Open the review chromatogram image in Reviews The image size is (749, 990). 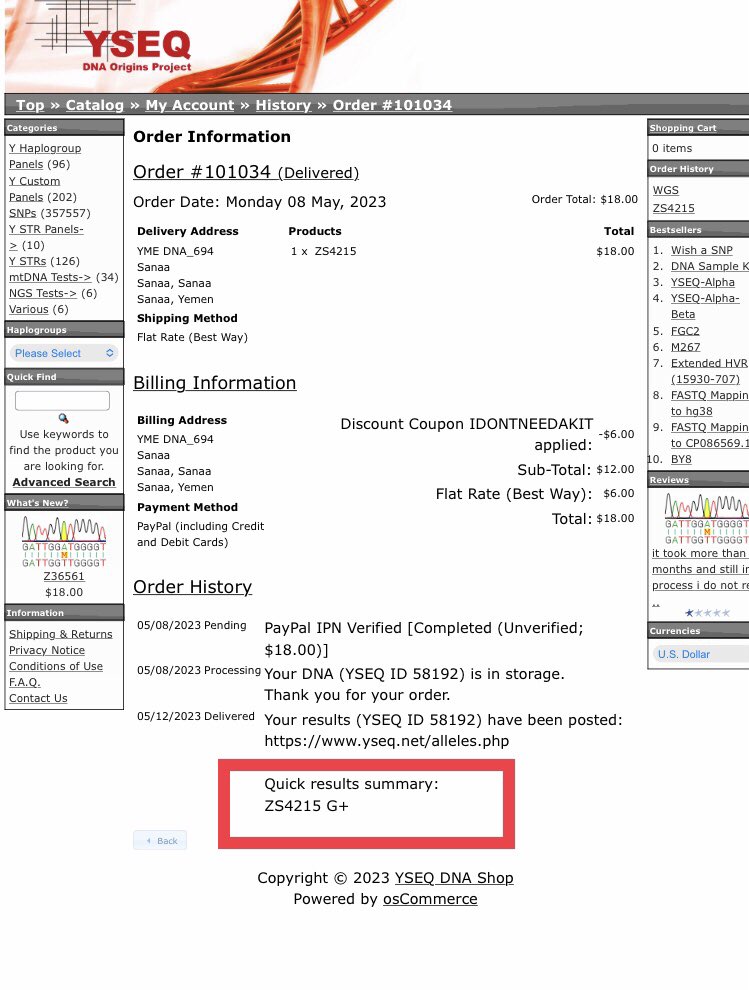pyautogui.click(x=706, y=519)
